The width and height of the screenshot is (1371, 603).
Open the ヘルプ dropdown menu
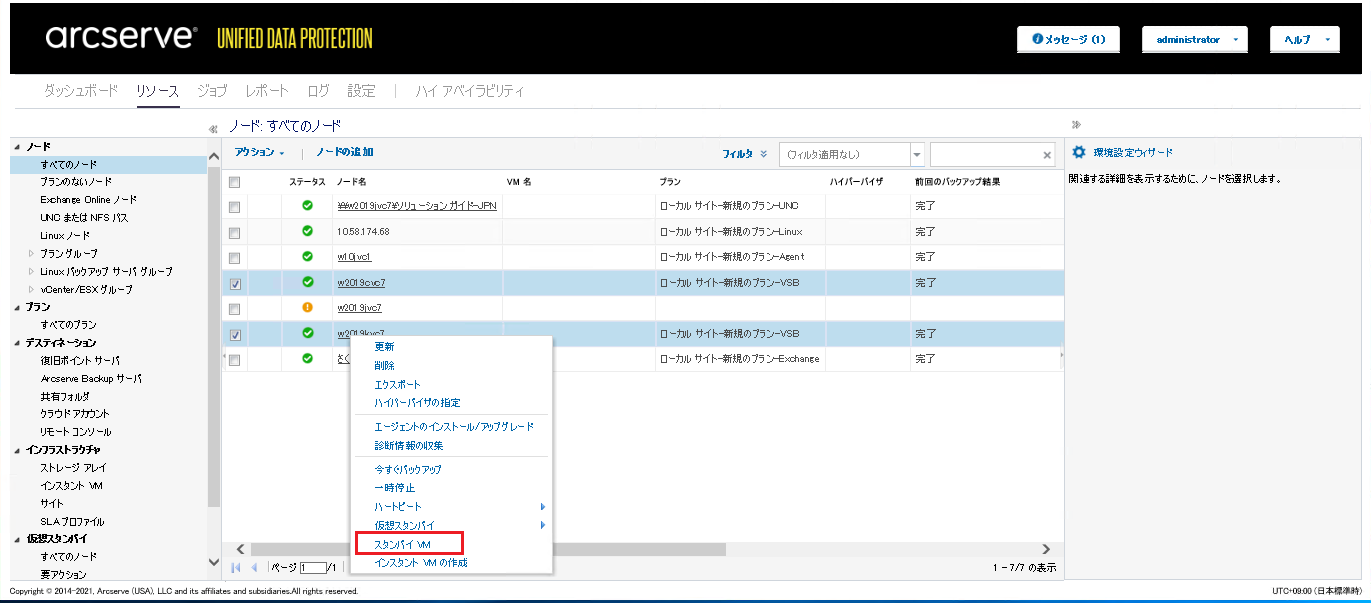click(1304, 39)
